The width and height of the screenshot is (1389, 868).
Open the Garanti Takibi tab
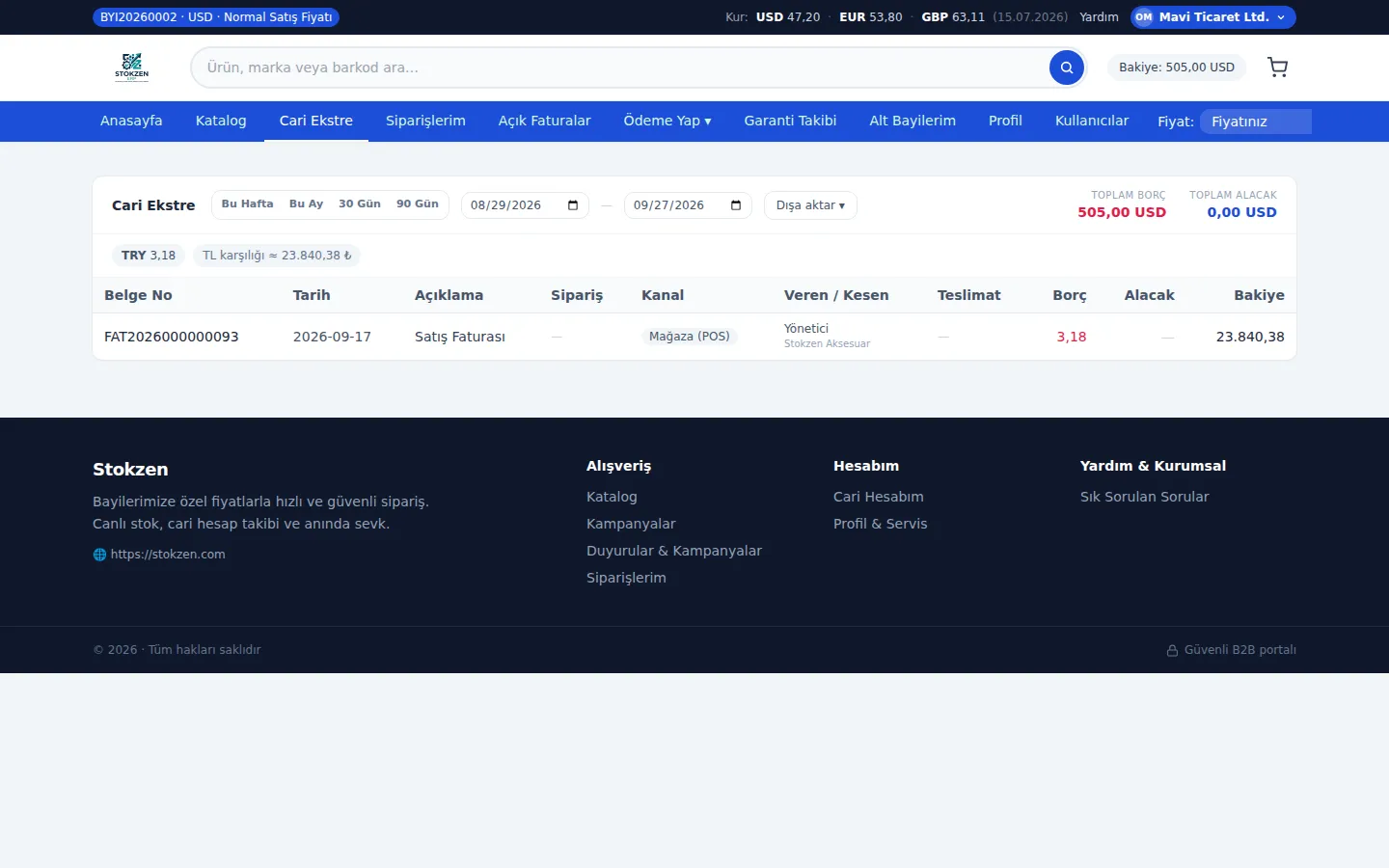tap(790, 121)
